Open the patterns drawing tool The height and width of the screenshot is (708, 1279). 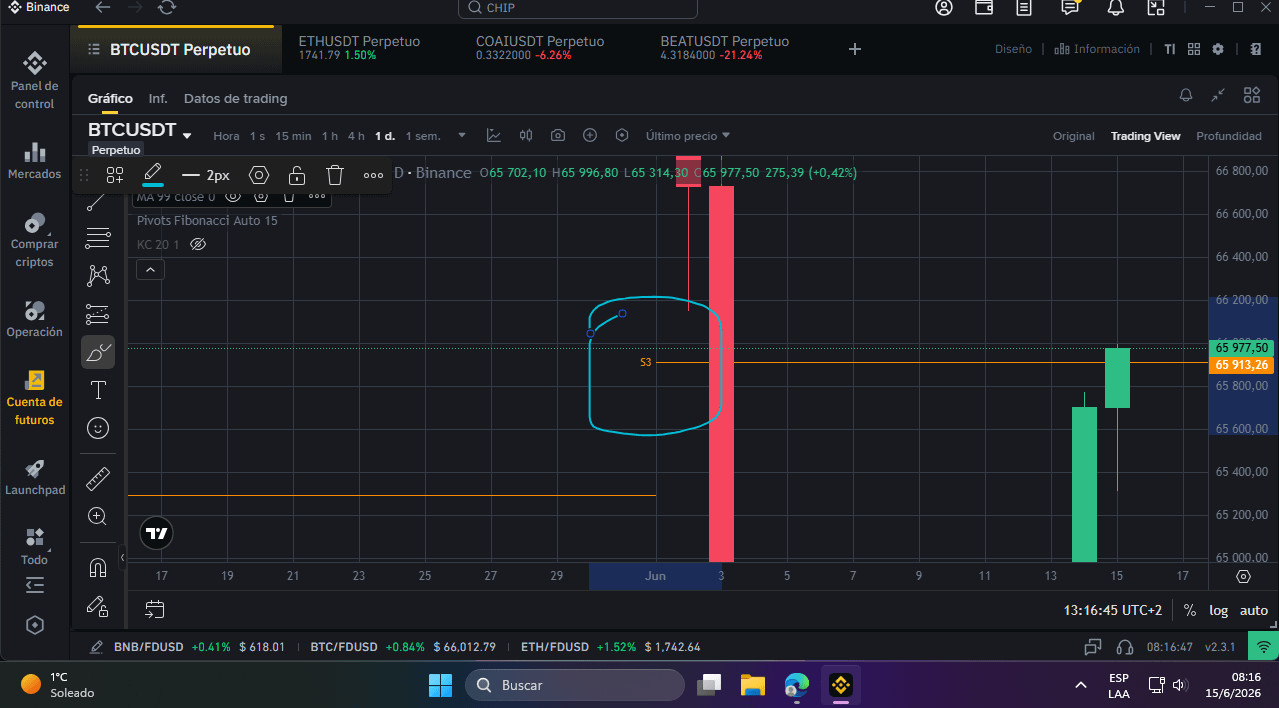coord(98,276)
